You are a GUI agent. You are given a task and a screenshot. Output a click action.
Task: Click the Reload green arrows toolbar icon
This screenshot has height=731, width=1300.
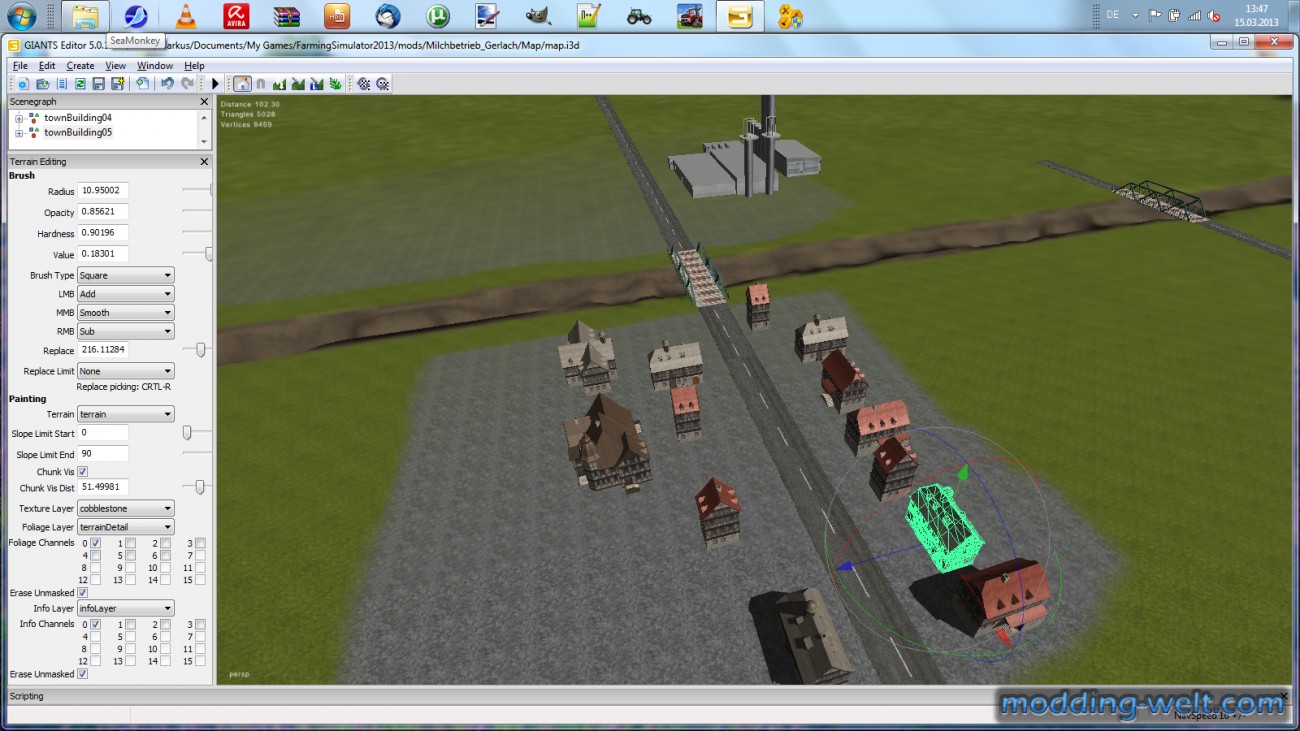[x=80, y=84]
